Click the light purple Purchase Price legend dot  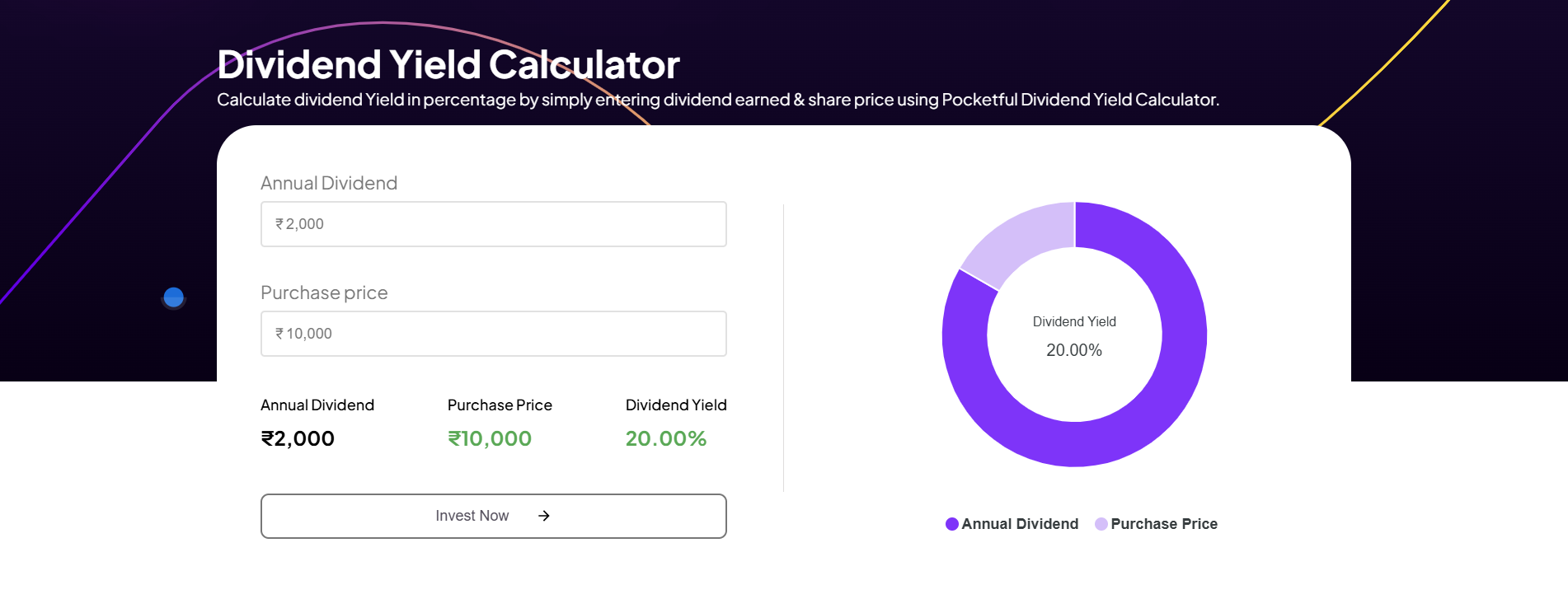pyautogui.click(x=1100, y=523)
